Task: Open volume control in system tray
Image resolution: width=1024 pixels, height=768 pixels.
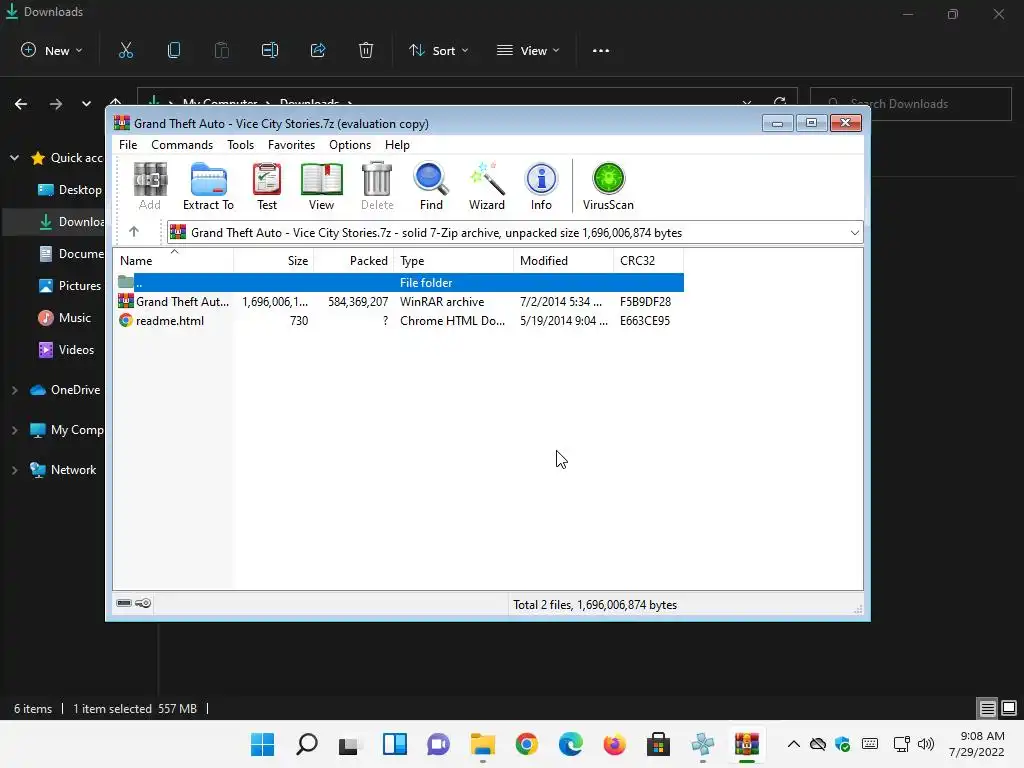Action: (925, 744)
